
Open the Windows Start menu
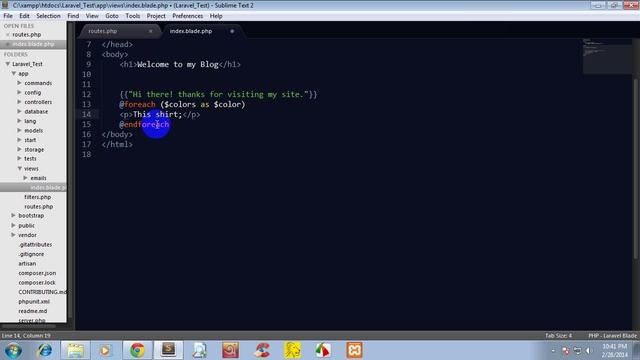click(x=13, y=350)
